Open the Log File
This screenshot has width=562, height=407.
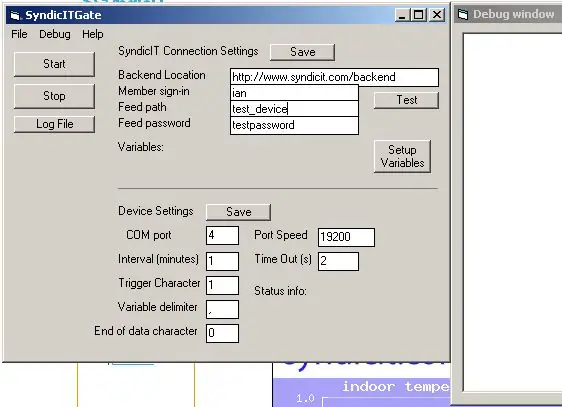pos(54,124)
